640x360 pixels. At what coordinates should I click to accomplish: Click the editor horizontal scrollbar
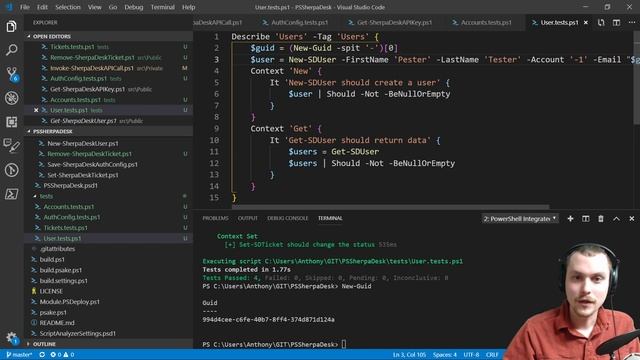pos(390,207)
